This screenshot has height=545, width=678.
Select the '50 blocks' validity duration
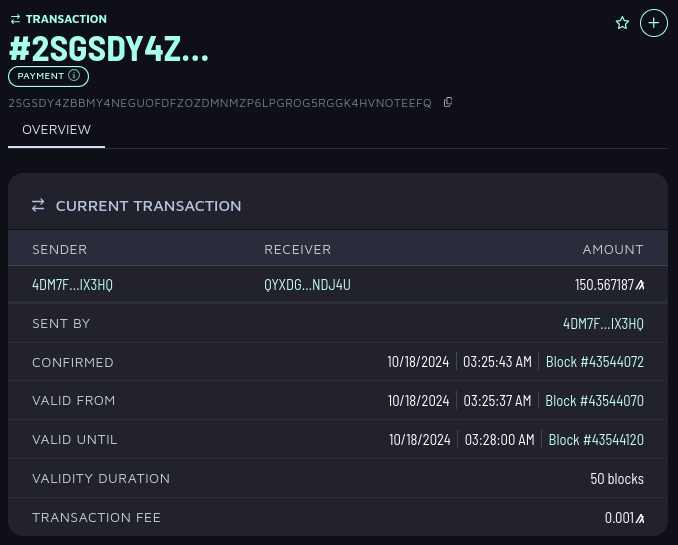click(x=617, y=478)
